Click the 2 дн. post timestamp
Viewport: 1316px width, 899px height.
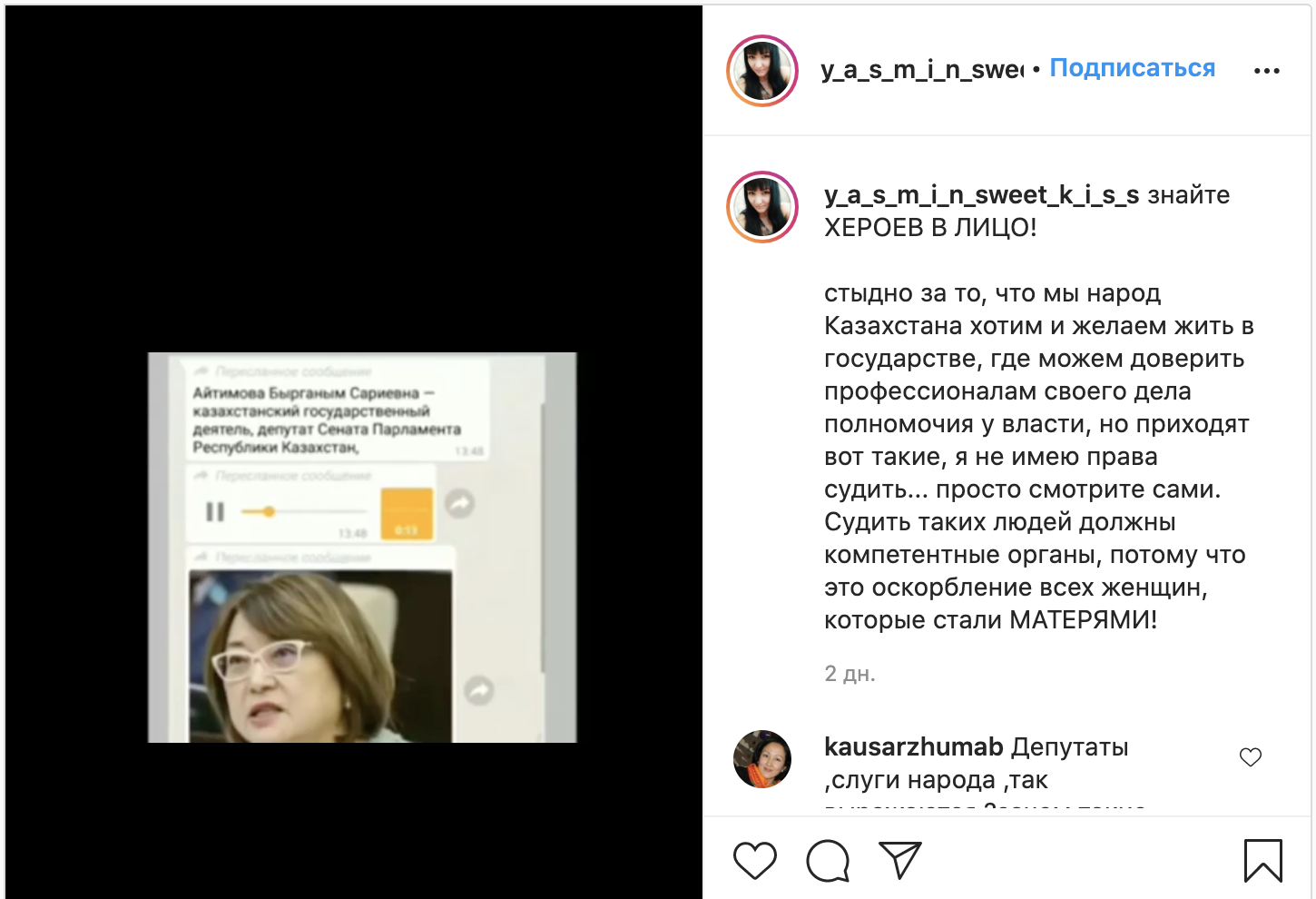coord(850,674)
